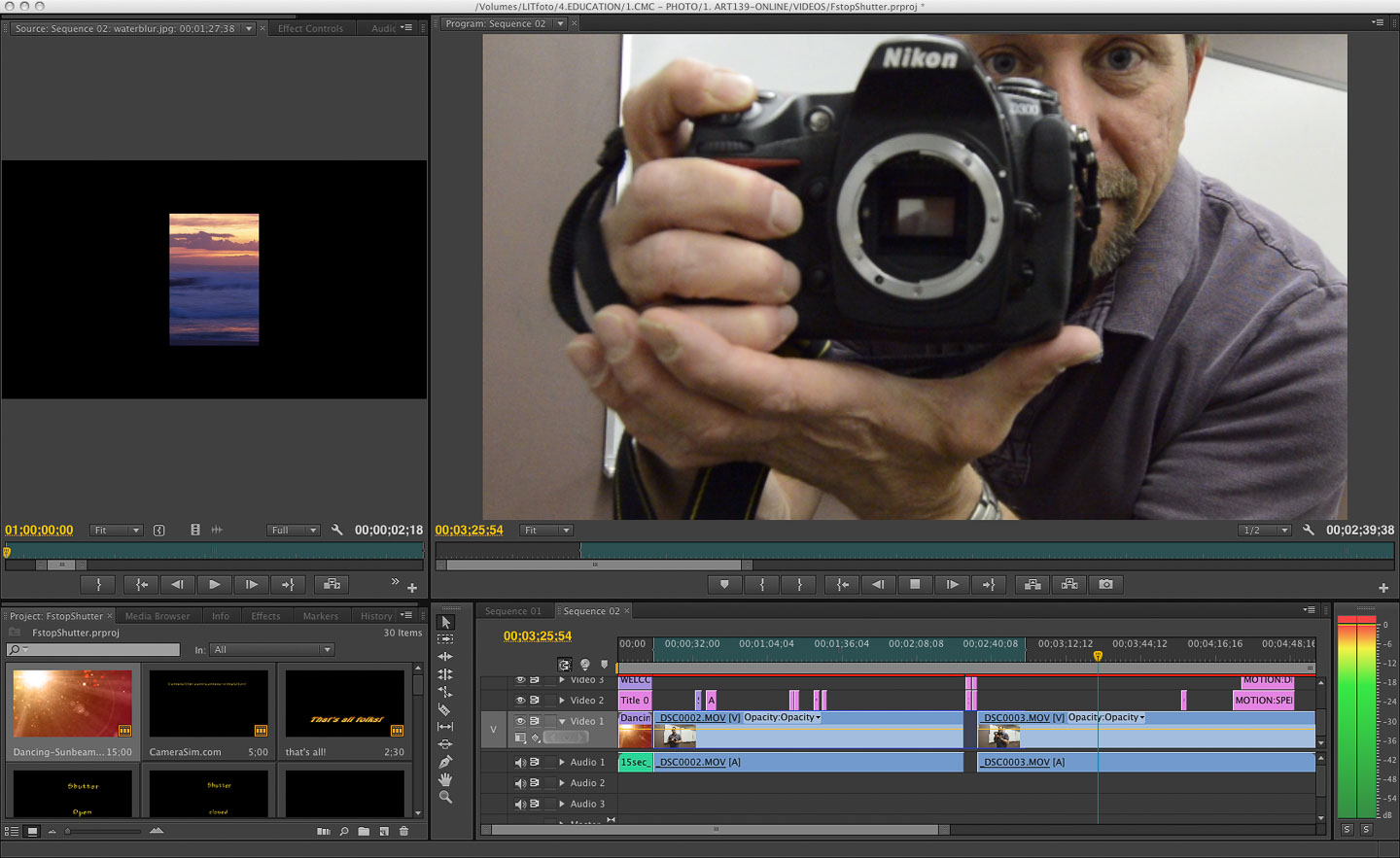Click Add Marker icon in timeline header

pos(604,665)
